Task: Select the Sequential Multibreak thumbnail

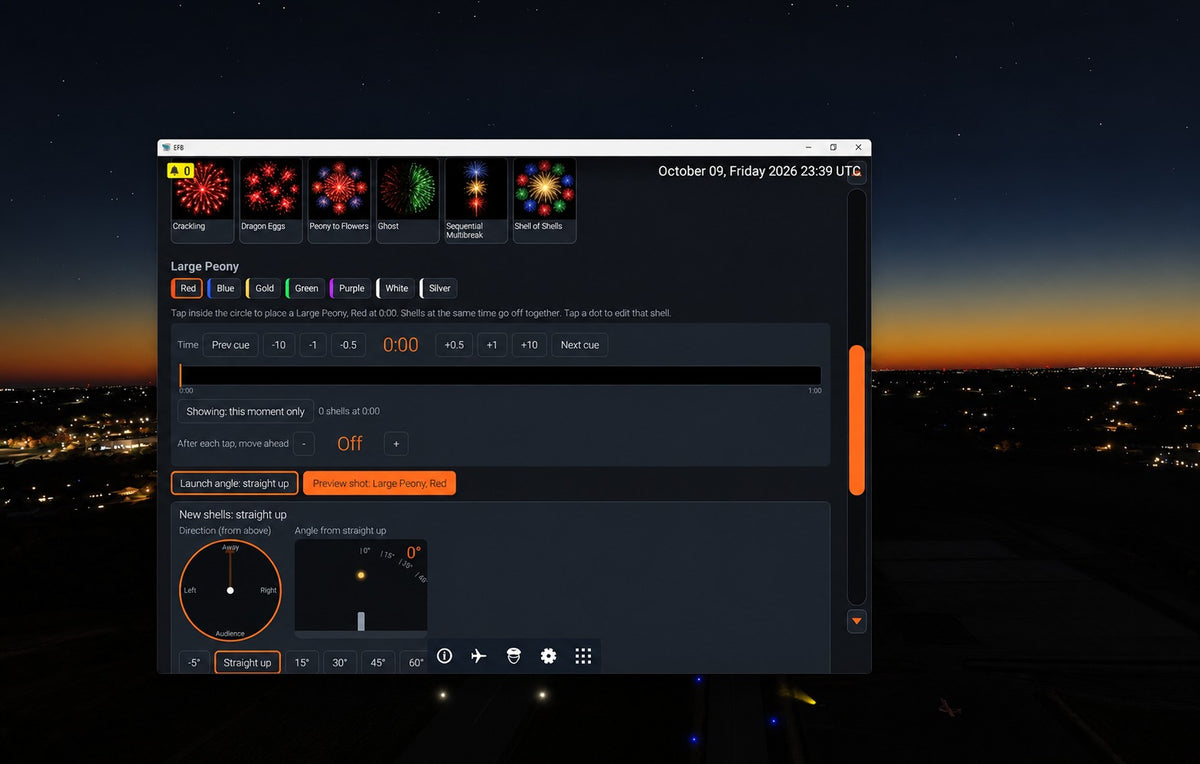Action: click(x=476, y=200)
